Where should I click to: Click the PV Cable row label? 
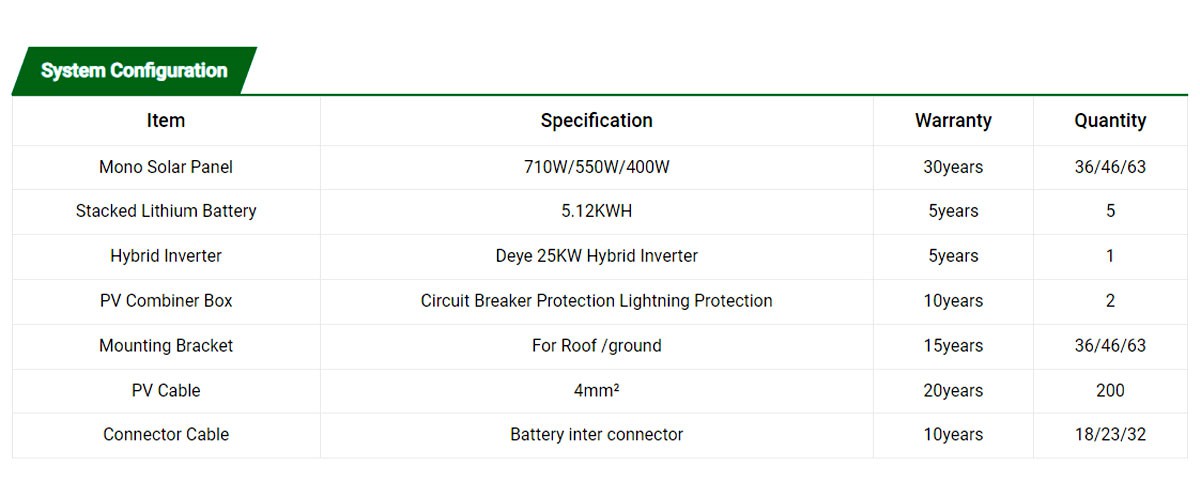166,391
